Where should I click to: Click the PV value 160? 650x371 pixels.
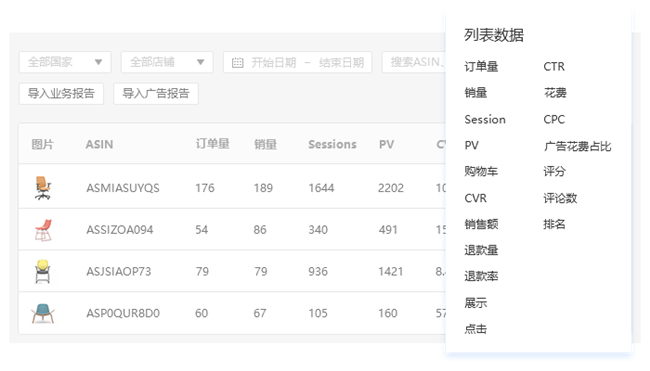pos(388,313)
